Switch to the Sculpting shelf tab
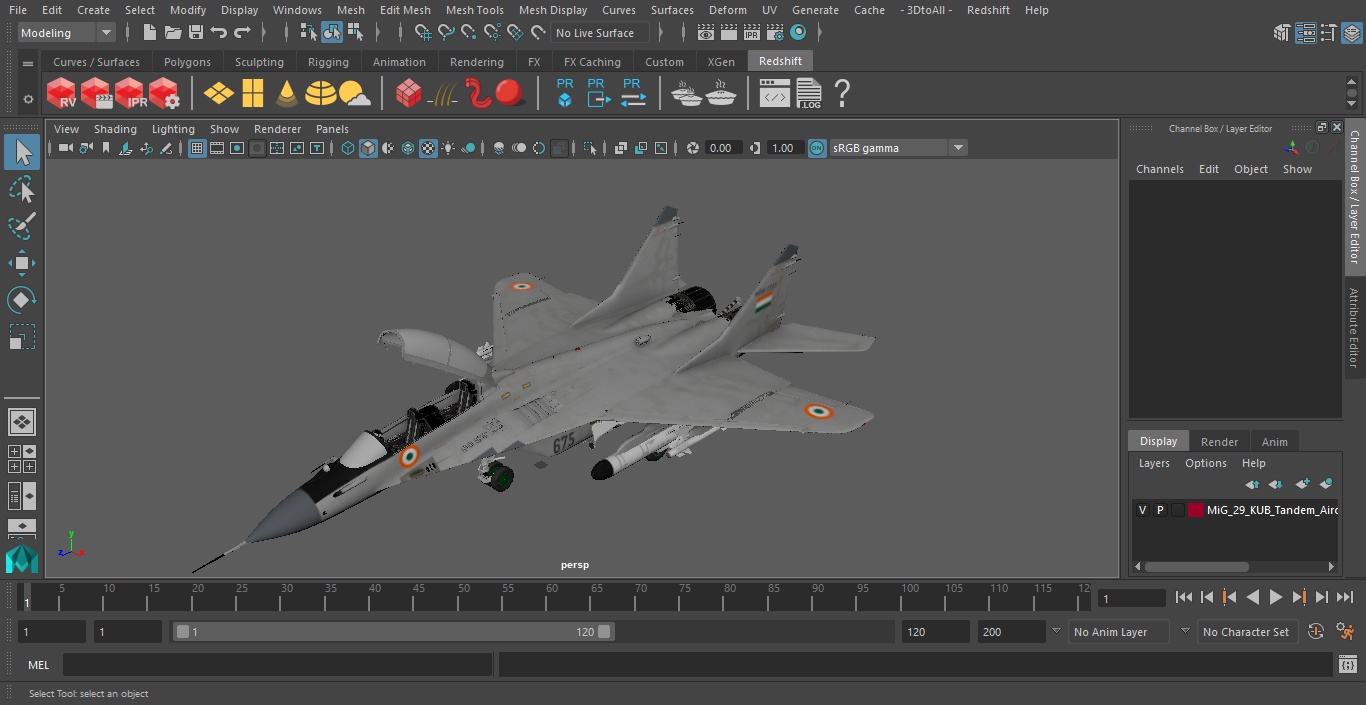1366x705 pixels. (259, 62)
